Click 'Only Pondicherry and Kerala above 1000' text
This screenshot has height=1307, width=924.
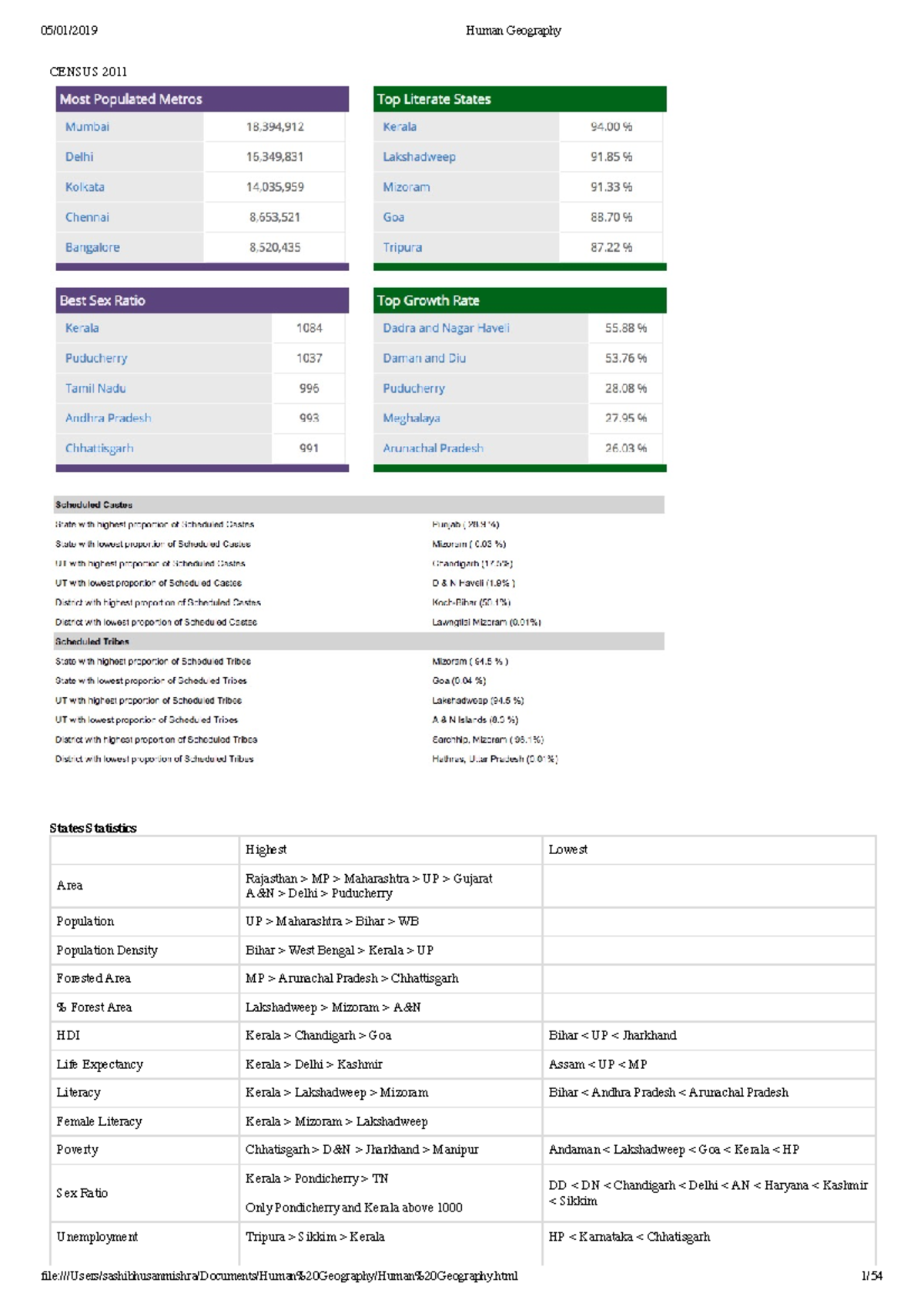coord(354,1208)
